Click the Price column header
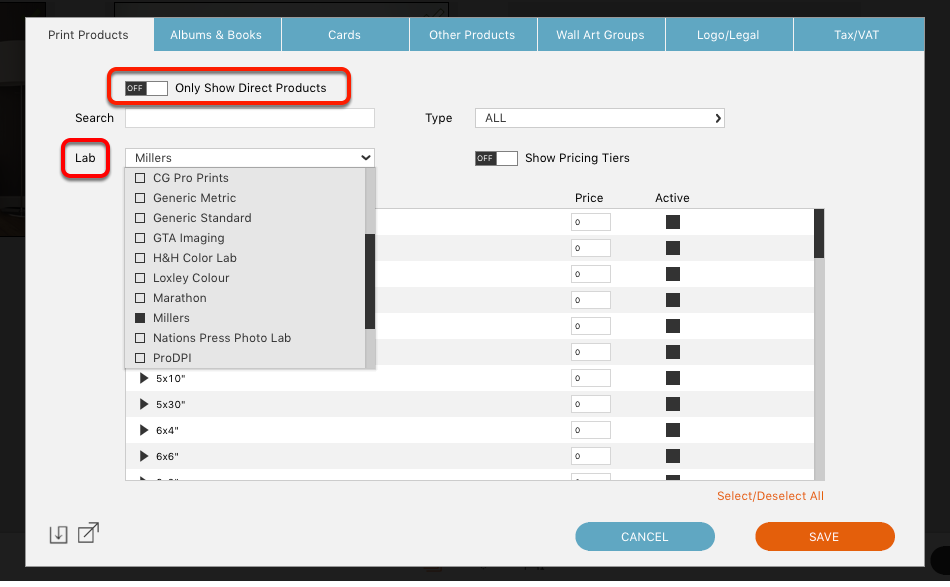950x587 pixels. pyautogui.click(x=589, y=198)
